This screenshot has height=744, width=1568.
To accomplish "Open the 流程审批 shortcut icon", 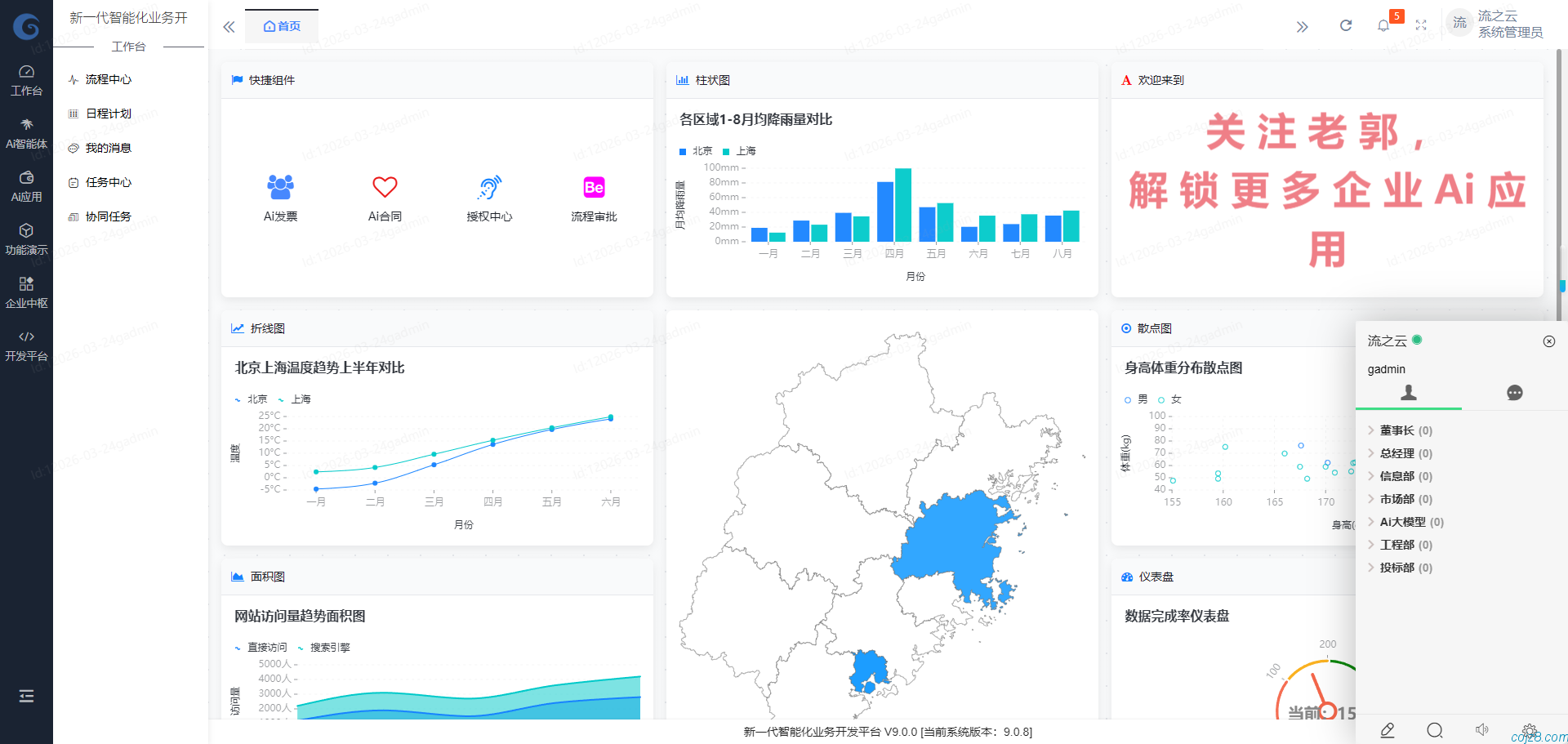I will pyautogui.click(x=594, y=187).
